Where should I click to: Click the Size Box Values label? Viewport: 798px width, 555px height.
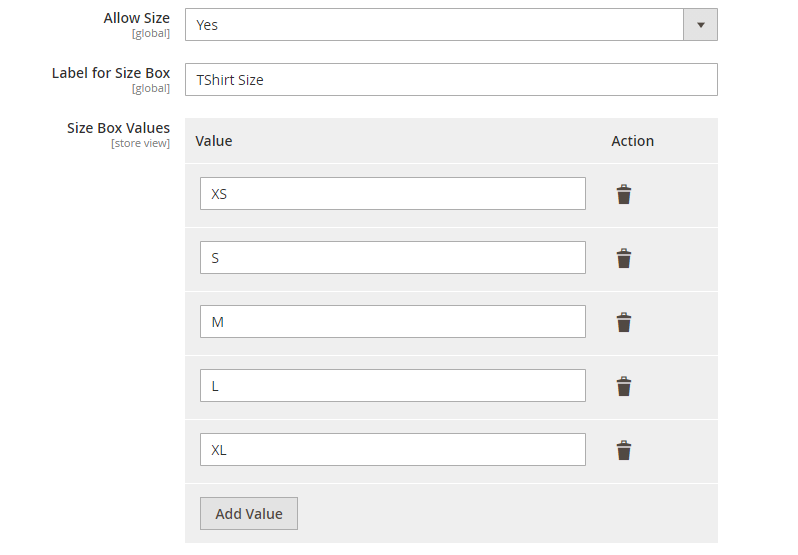(118, 128)
